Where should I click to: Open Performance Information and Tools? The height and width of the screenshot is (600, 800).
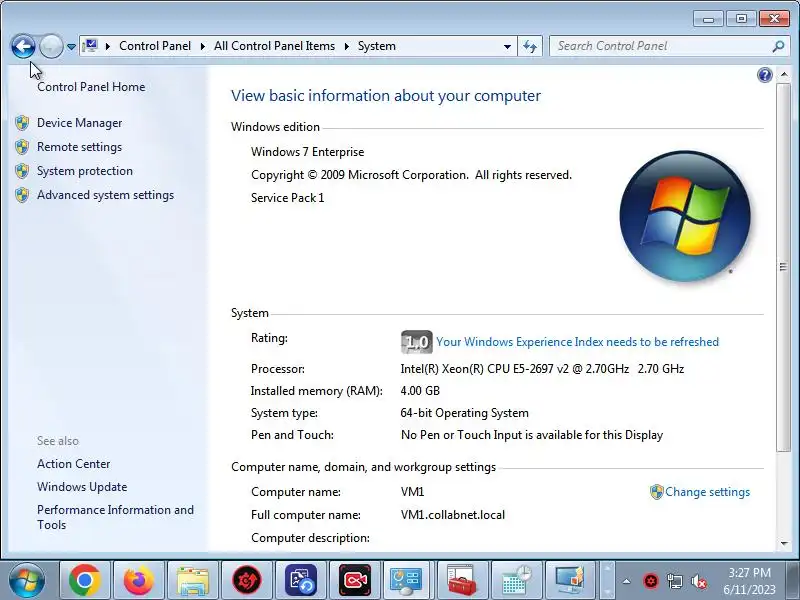coord(115,517)
